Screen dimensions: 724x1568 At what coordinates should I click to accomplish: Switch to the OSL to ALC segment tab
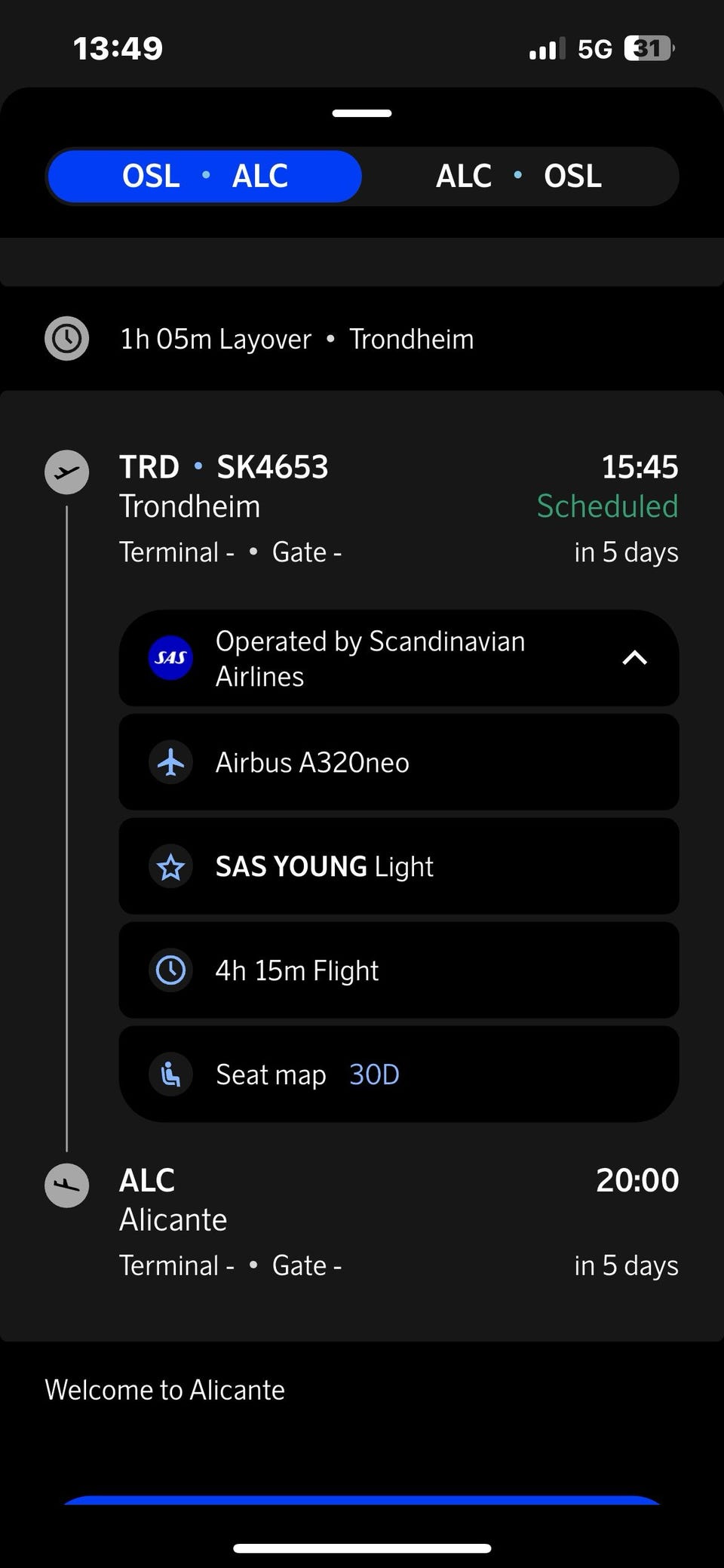tap(204, 177)
